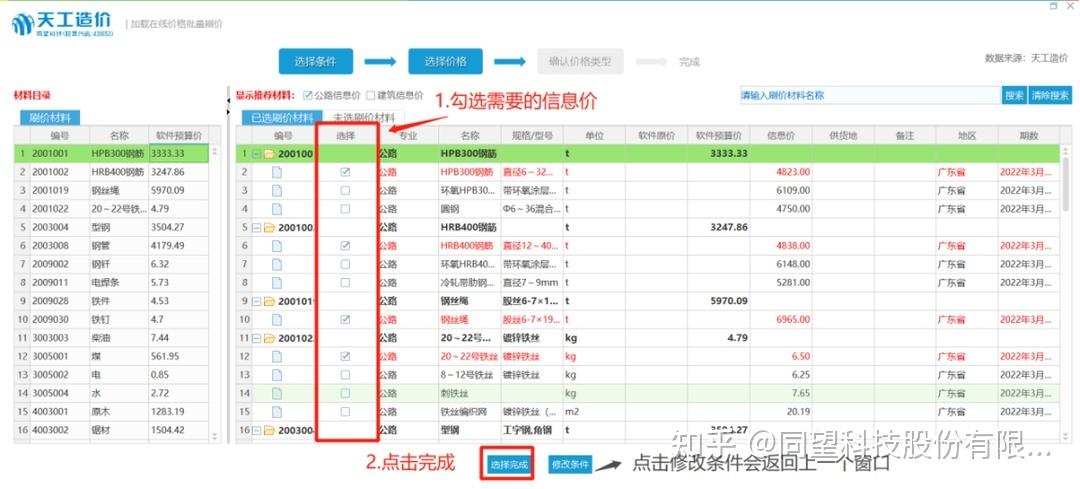Collapse the HRB400钢筋 group row
Screen dimensions: 1080x489
(257, 227)
